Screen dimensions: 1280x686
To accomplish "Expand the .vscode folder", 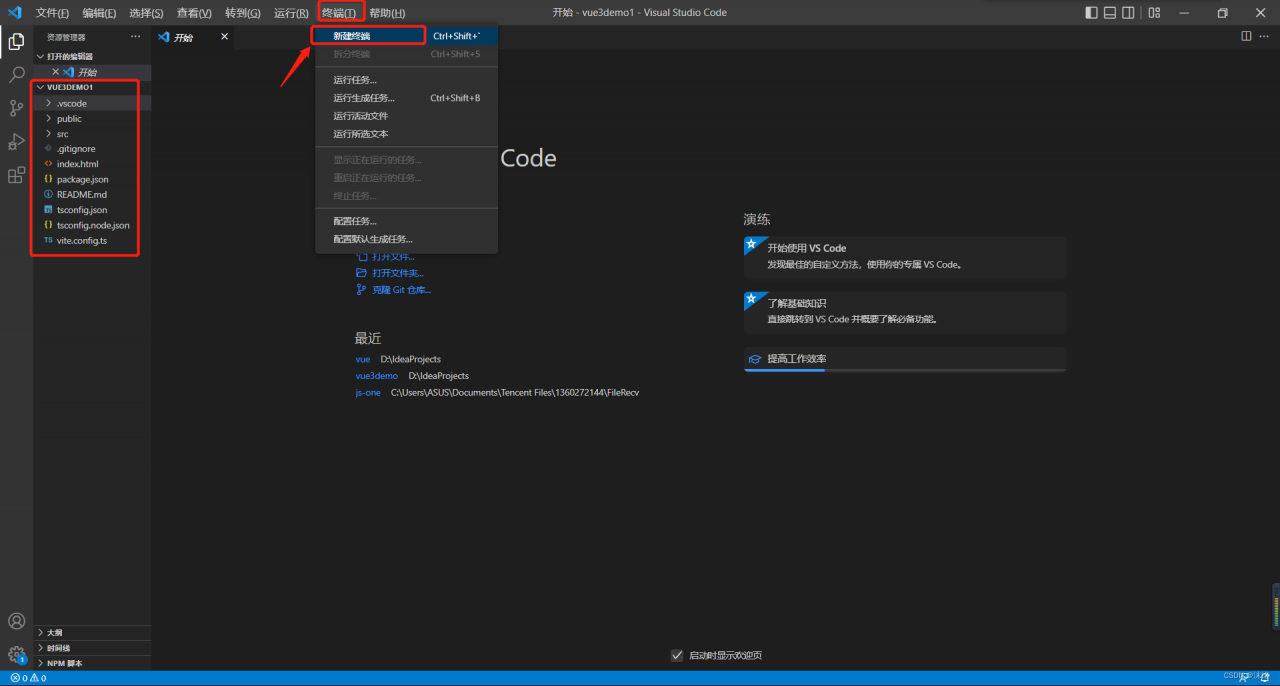I will (92, 103).
